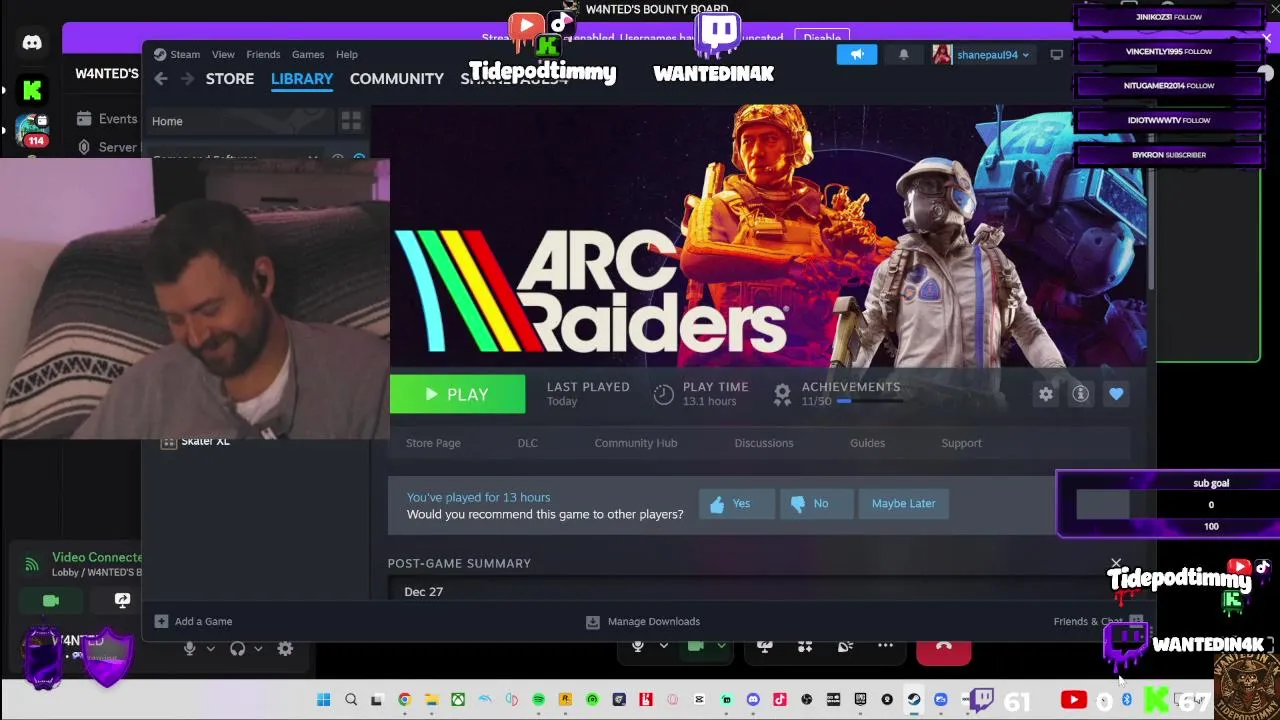This screenshot has width=1280, height=720.
Task: Open Steam notifications bell
Action: tap(904, 55)
